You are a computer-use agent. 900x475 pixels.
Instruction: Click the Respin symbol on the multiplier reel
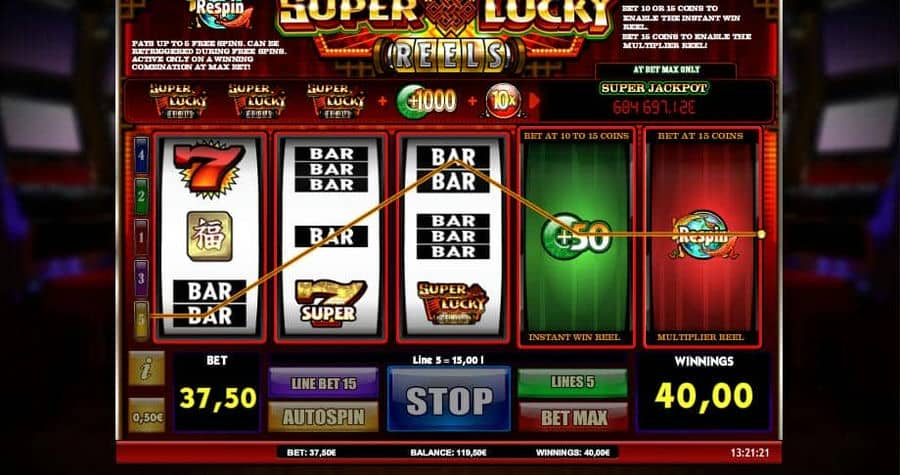[703, 235]
